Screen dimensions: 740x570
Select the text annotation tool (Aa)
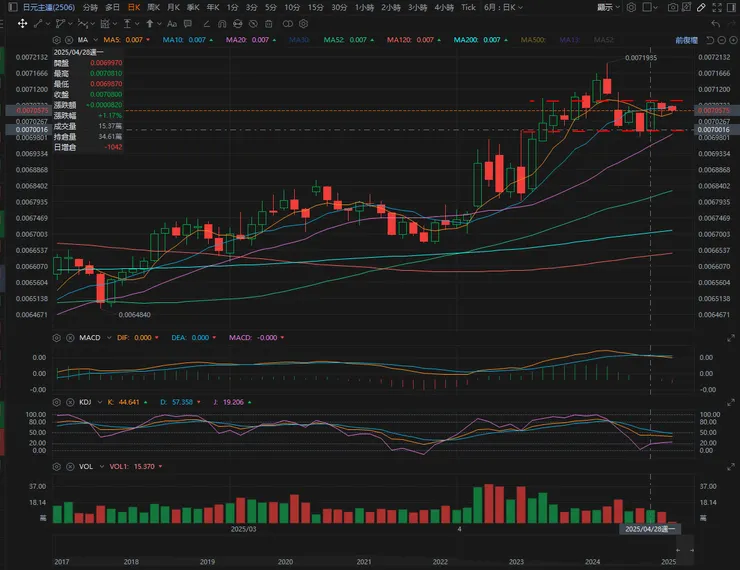click(x=172, y=24)
